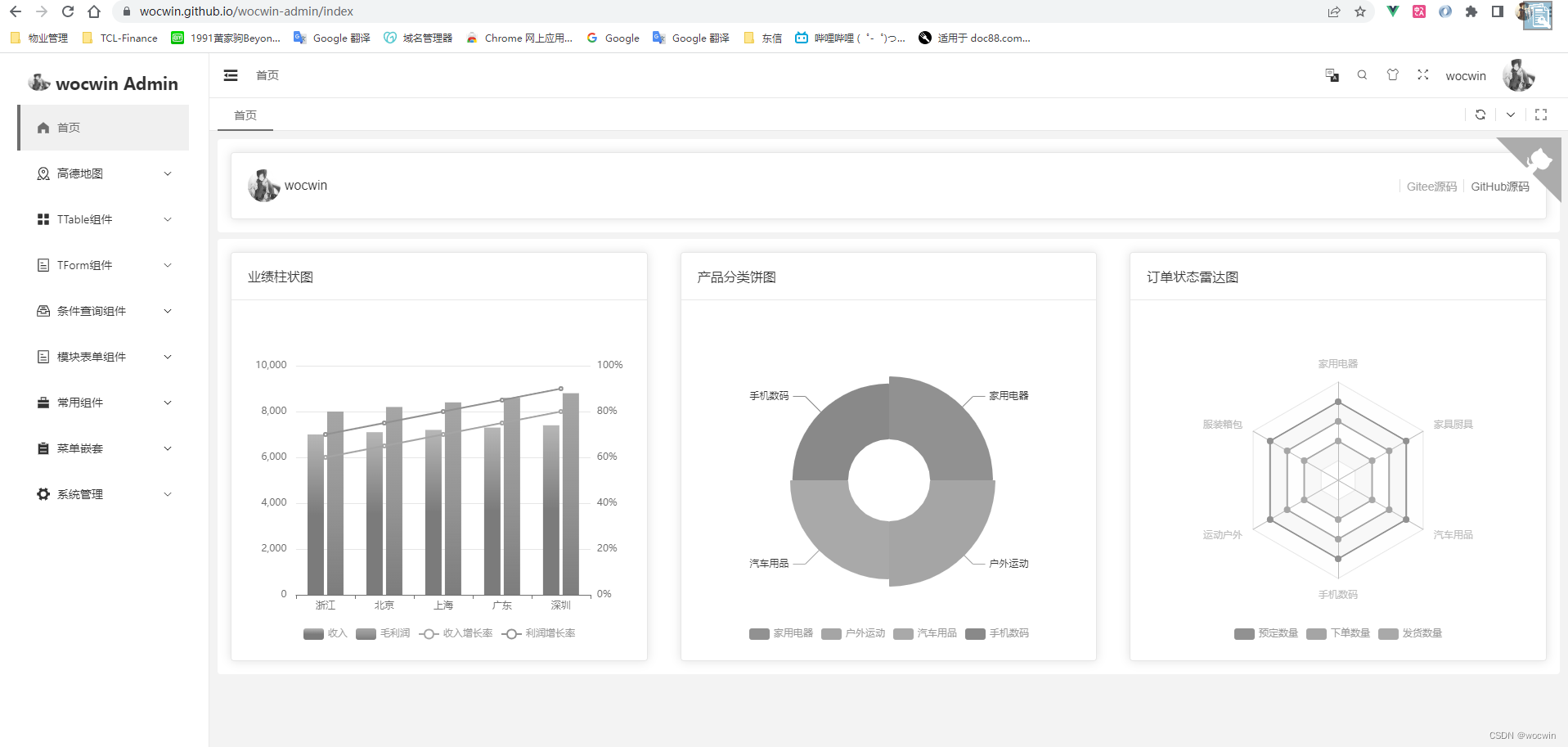This screenshot has width=1568, height=747.
Task: Select the 菜单嵌套 clipboard icon
Action: [x=43, y=448]
